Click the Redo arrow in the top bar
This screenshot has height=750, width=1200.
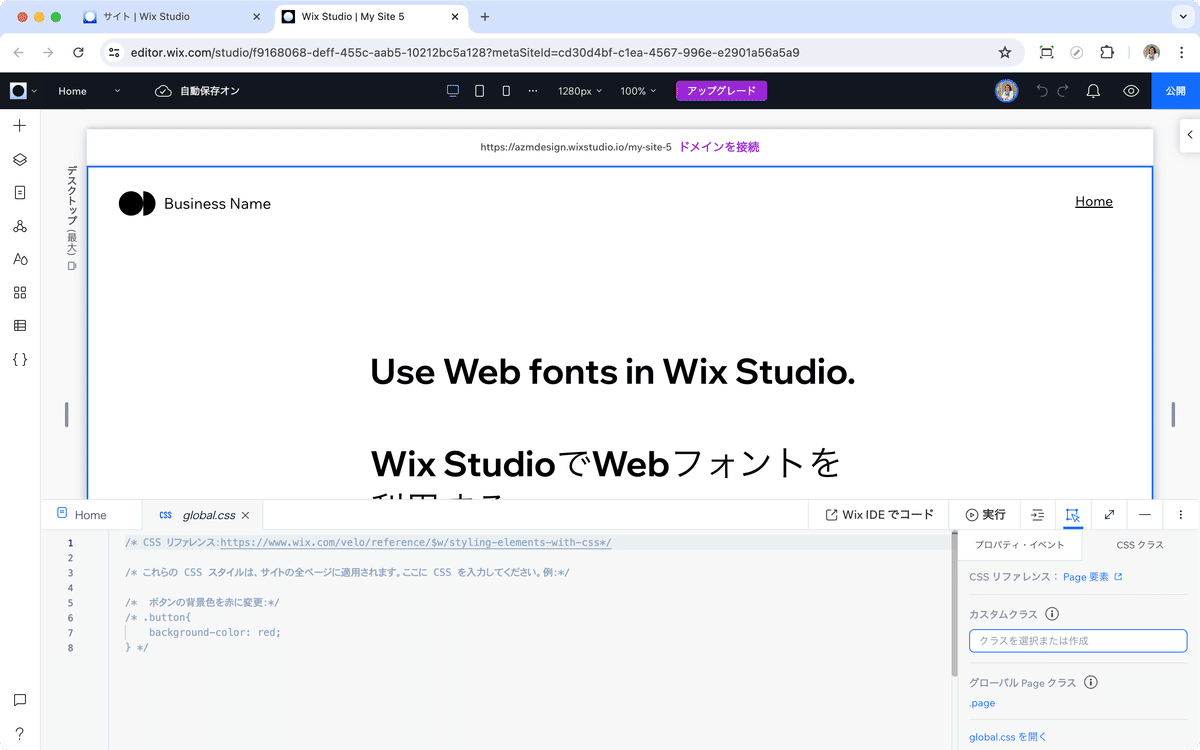[x=1063, y=91]
